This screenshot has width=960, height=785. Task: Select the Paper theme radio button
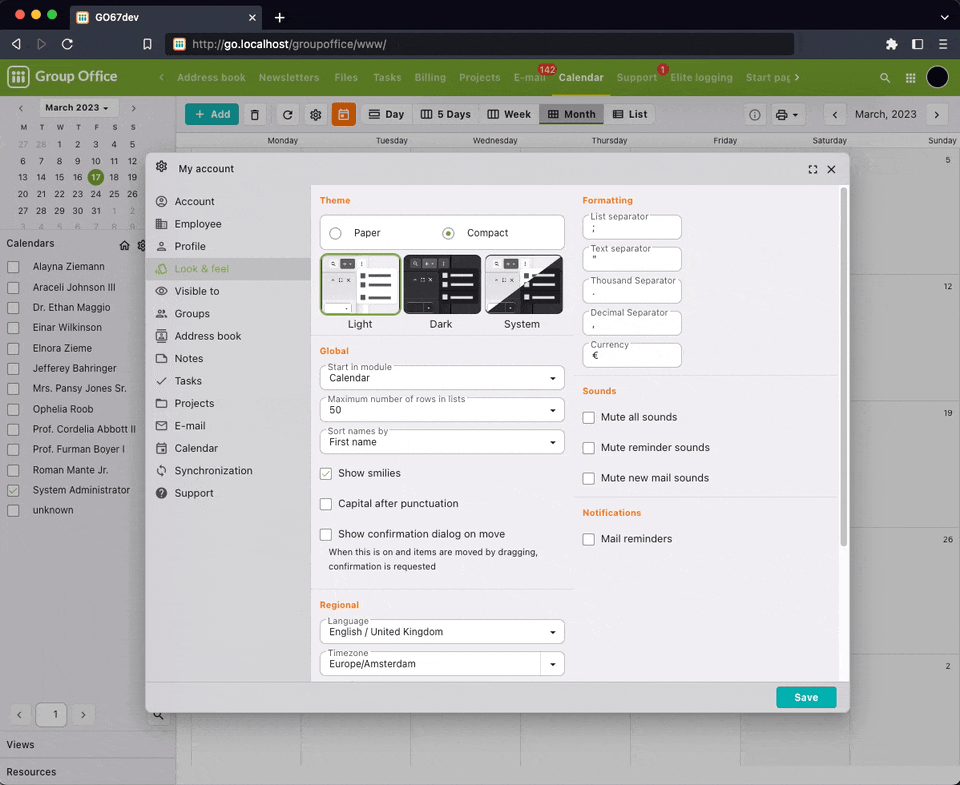[336, 233]
